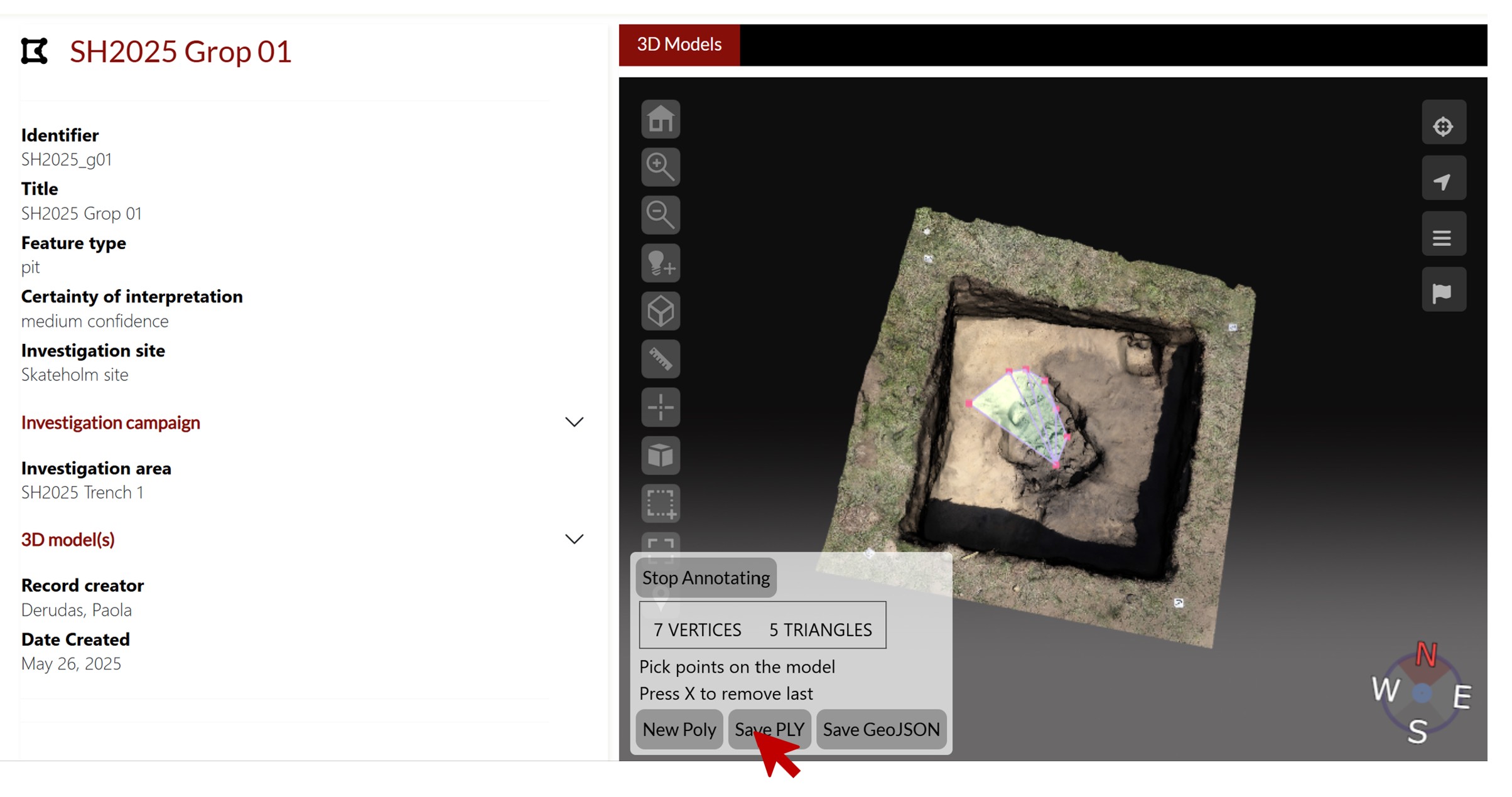Click the New Poly button
This screenshot has width=1512, height=797.
click(x=679, y=729)
